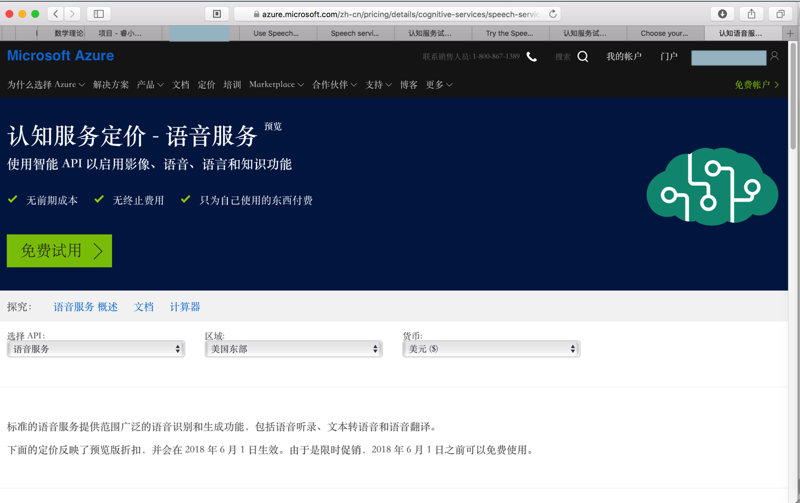Open 解决方案 in navigation bar
The image size is (800, 503).
point(111,85)
